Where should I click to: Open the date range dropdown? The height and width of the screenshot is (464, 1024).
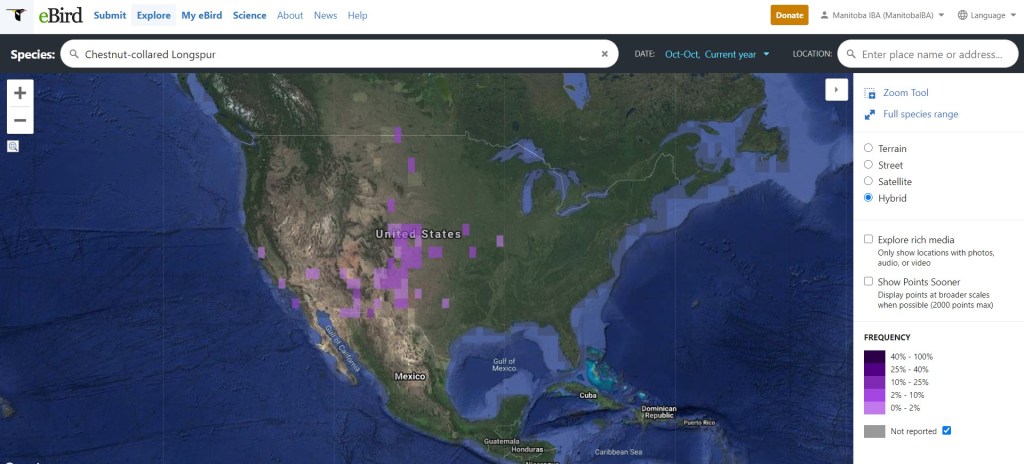[x=717, y=54]
